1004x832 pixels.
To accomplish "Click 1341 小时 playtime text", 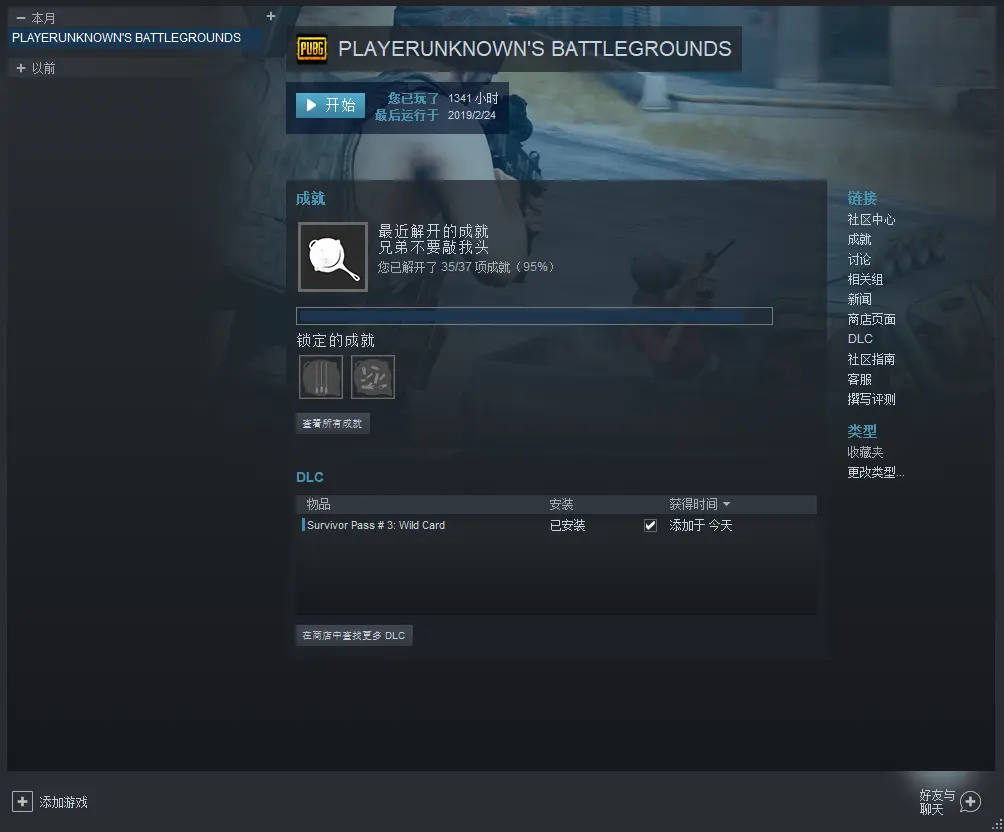I will click(x=473, y=98).
